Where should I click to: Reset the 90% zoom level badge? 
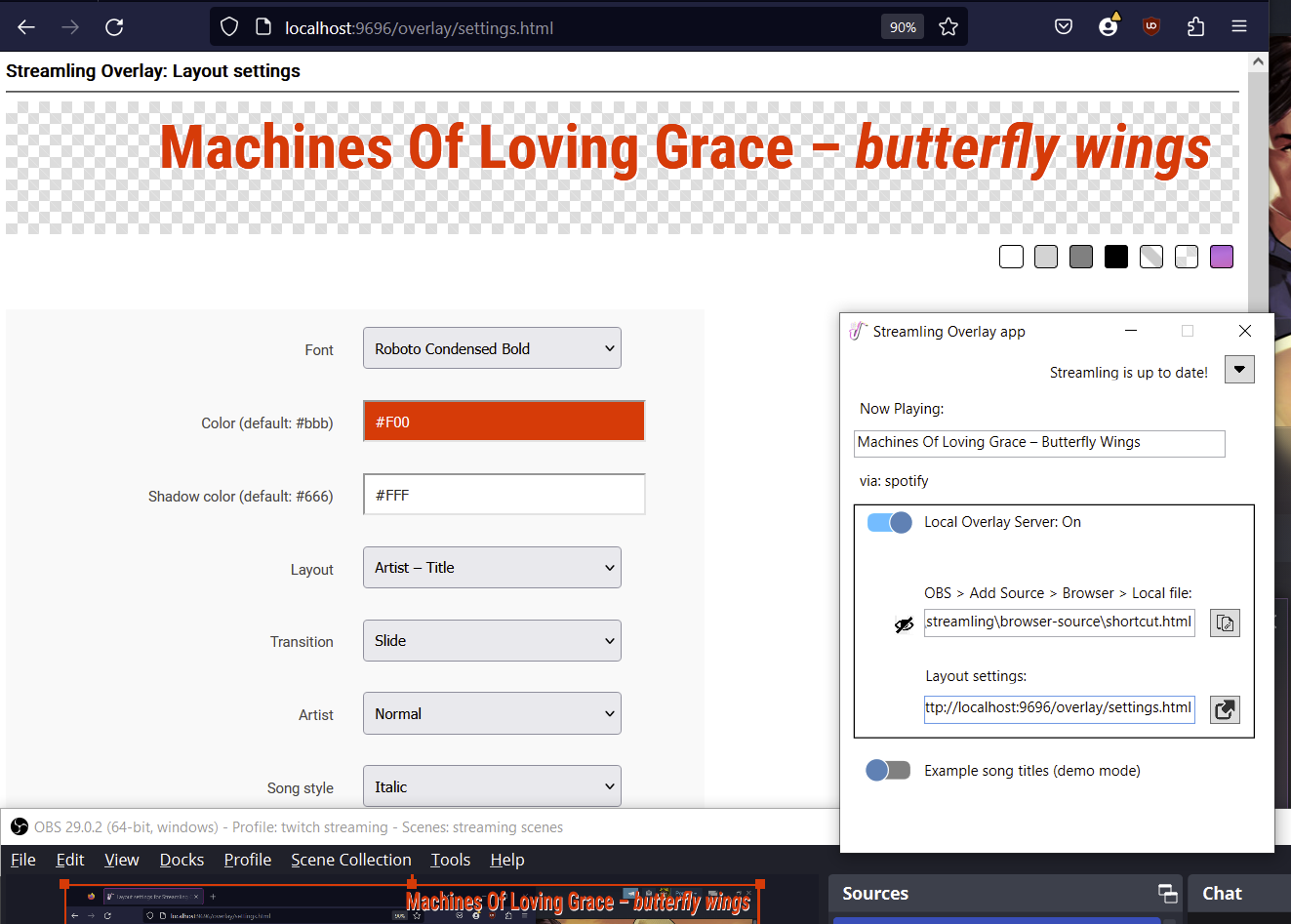pyautogui.click(x=903, y=27)
